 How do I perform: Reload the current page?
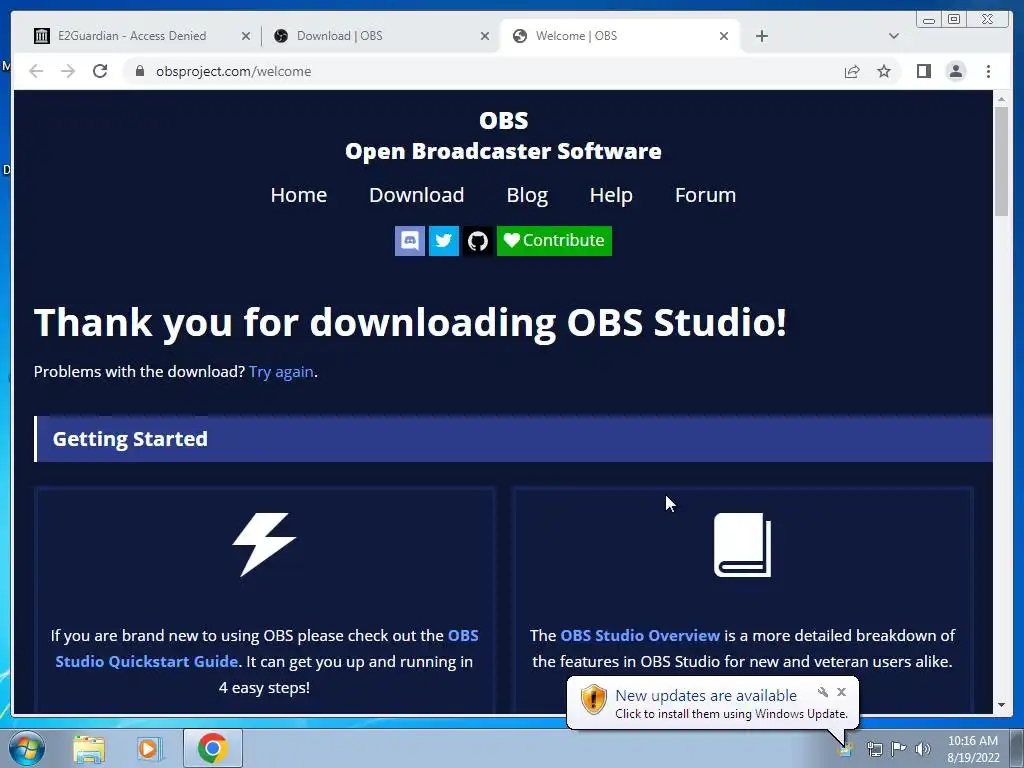pyautogui.click(x=100, y=71)
